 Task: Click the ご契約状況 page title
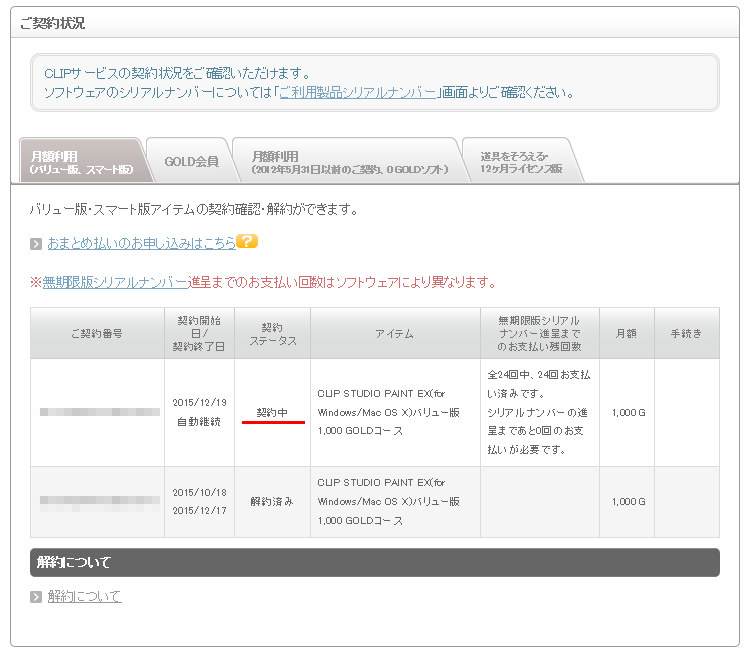pos(53,23)
